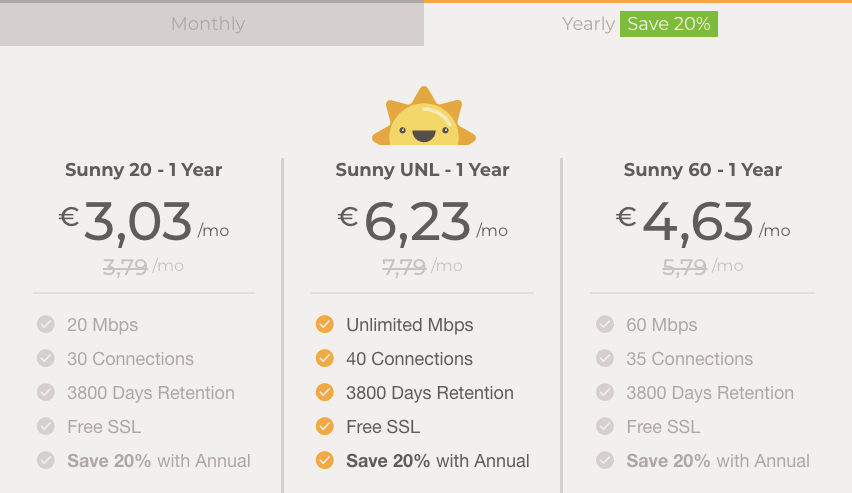Click the gray check beside 30 Connections
Image resolution: width=852 pixels, height=493 pixels.
pyautogui.click(x=46, y=358)
